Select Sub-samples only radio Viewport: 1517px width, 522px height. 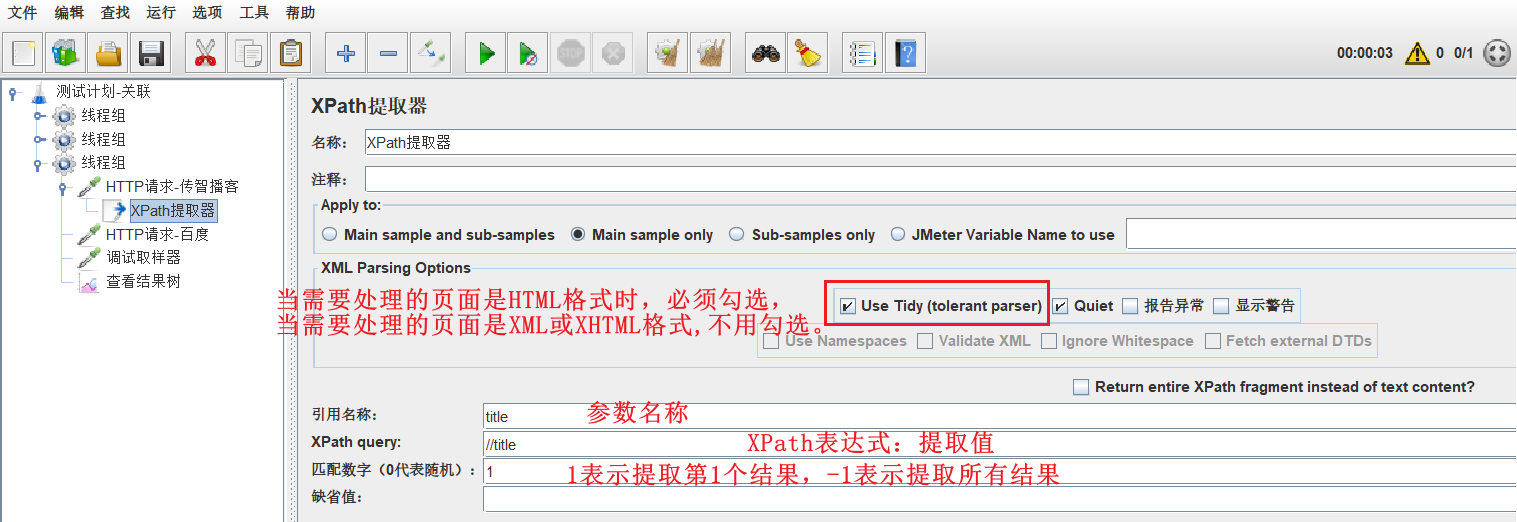(x=737, y=235)
